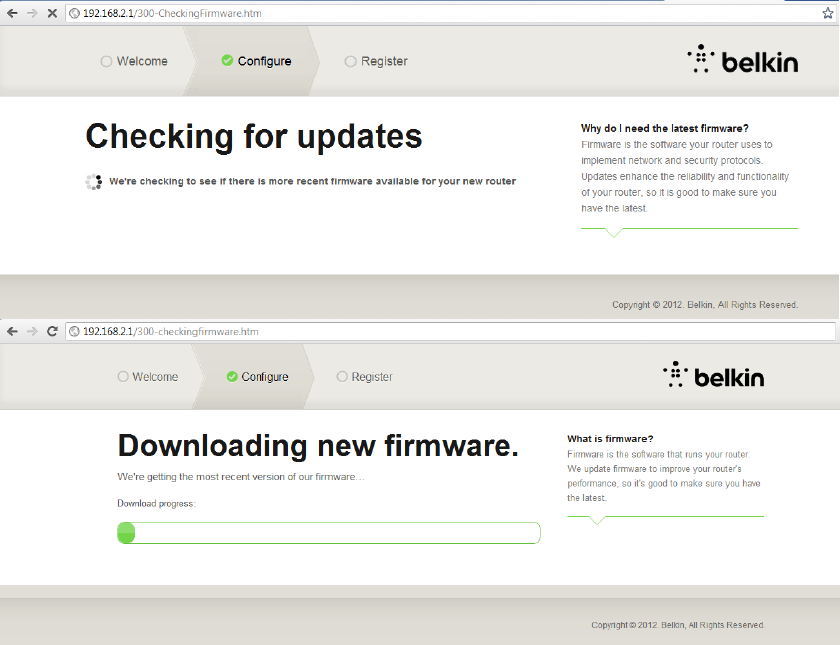
Task: Click the back arrow in the bottom browser
Action: [12, 332]
